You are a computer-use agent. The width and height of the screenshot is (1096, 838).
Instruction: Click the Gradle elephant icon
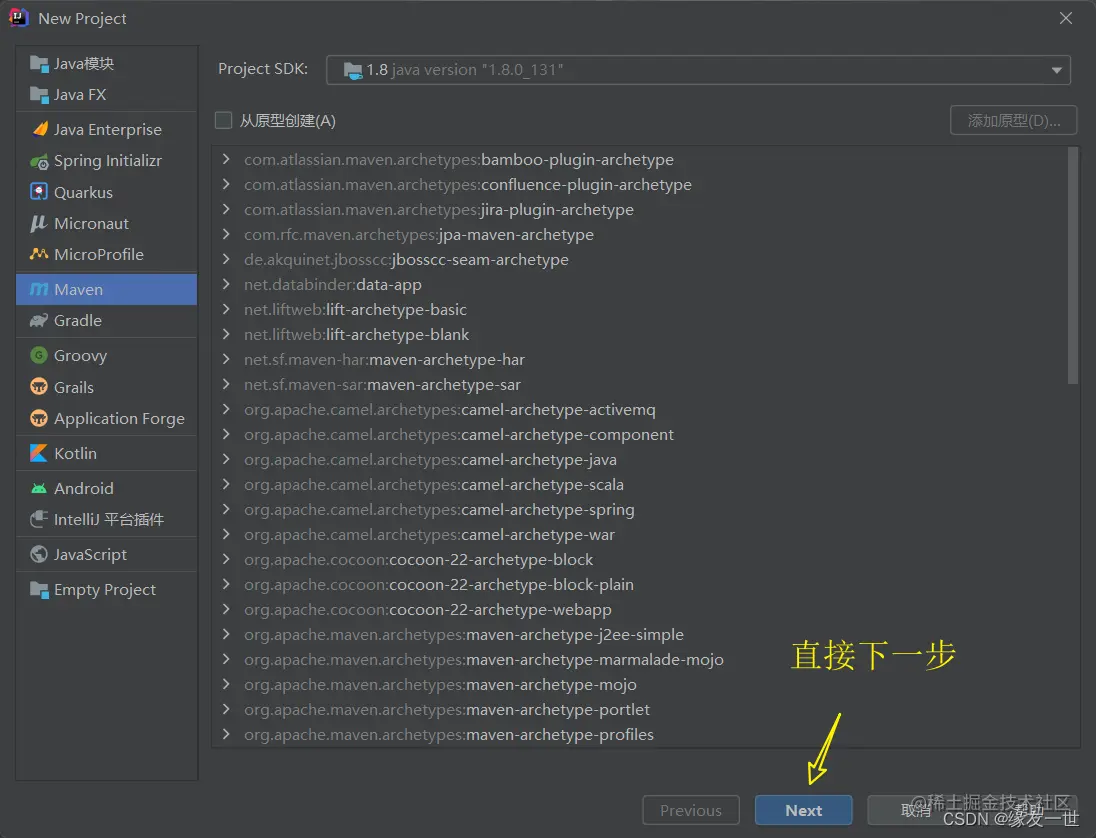39,321
